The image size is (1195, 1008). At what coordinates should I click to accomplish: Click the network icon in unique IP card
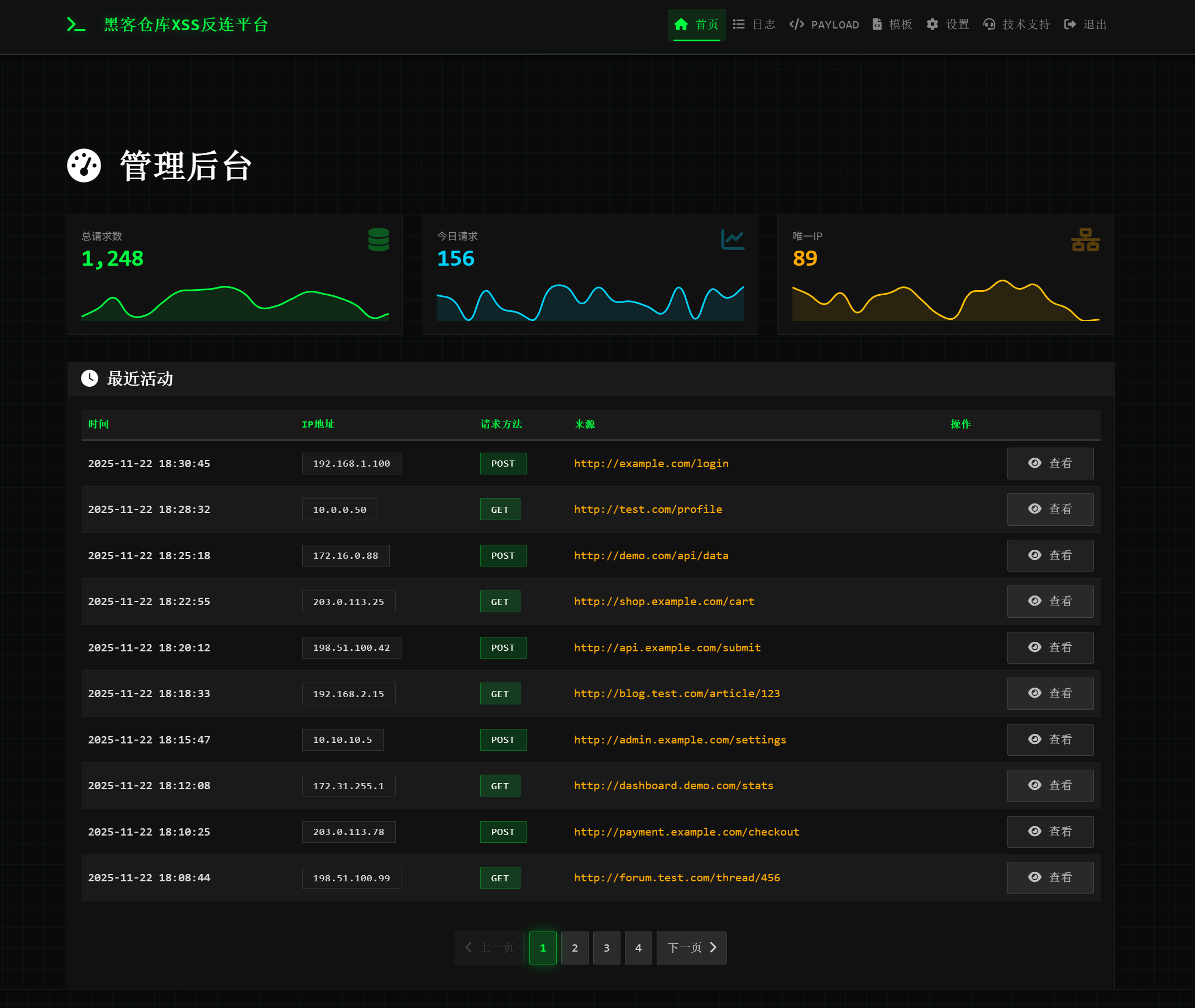[1084, 239]
